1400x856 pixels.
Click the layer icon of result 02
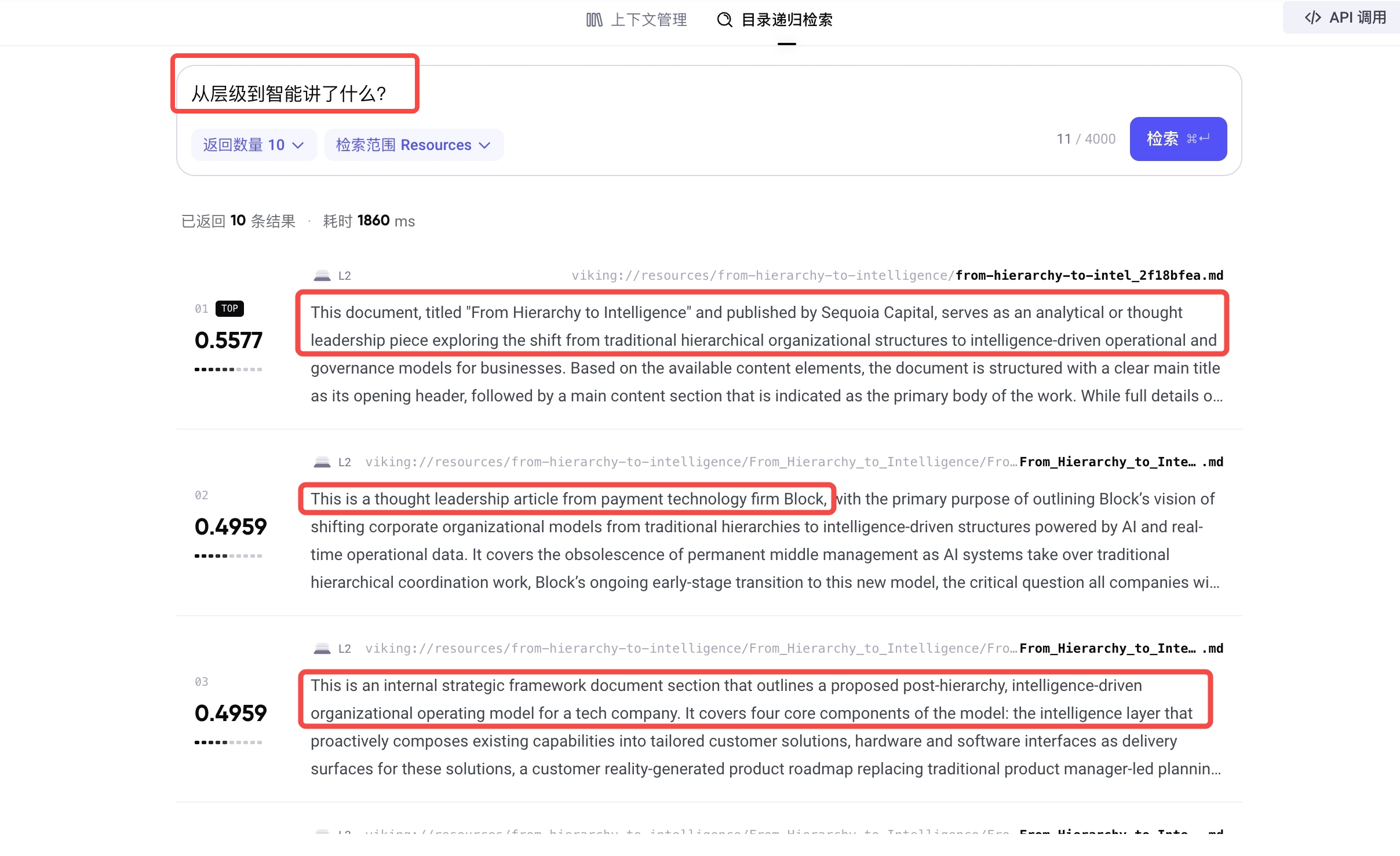point(322,462)
